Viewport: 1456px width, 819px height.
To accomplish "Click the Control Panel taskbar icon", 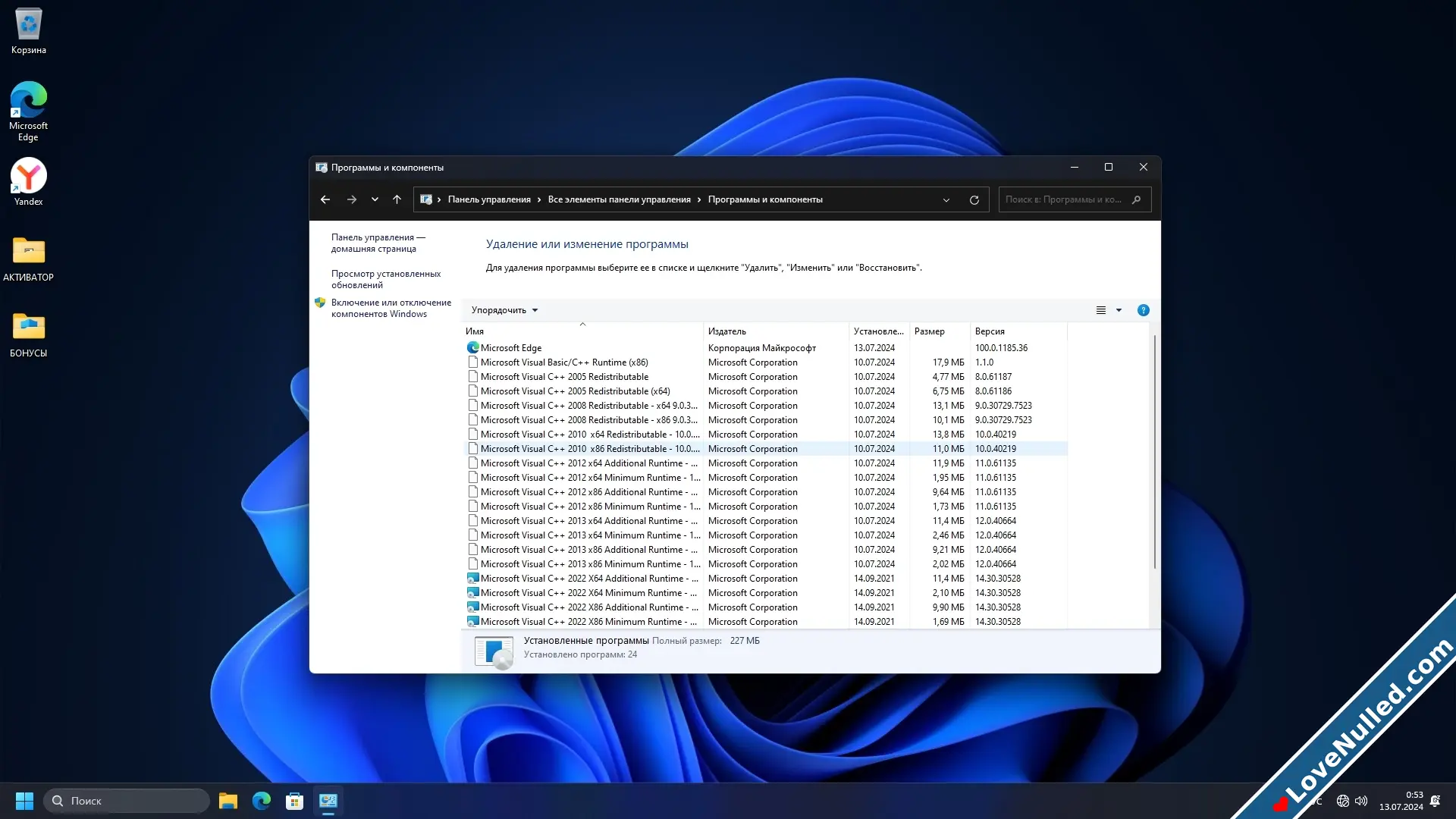I will 328,801.
